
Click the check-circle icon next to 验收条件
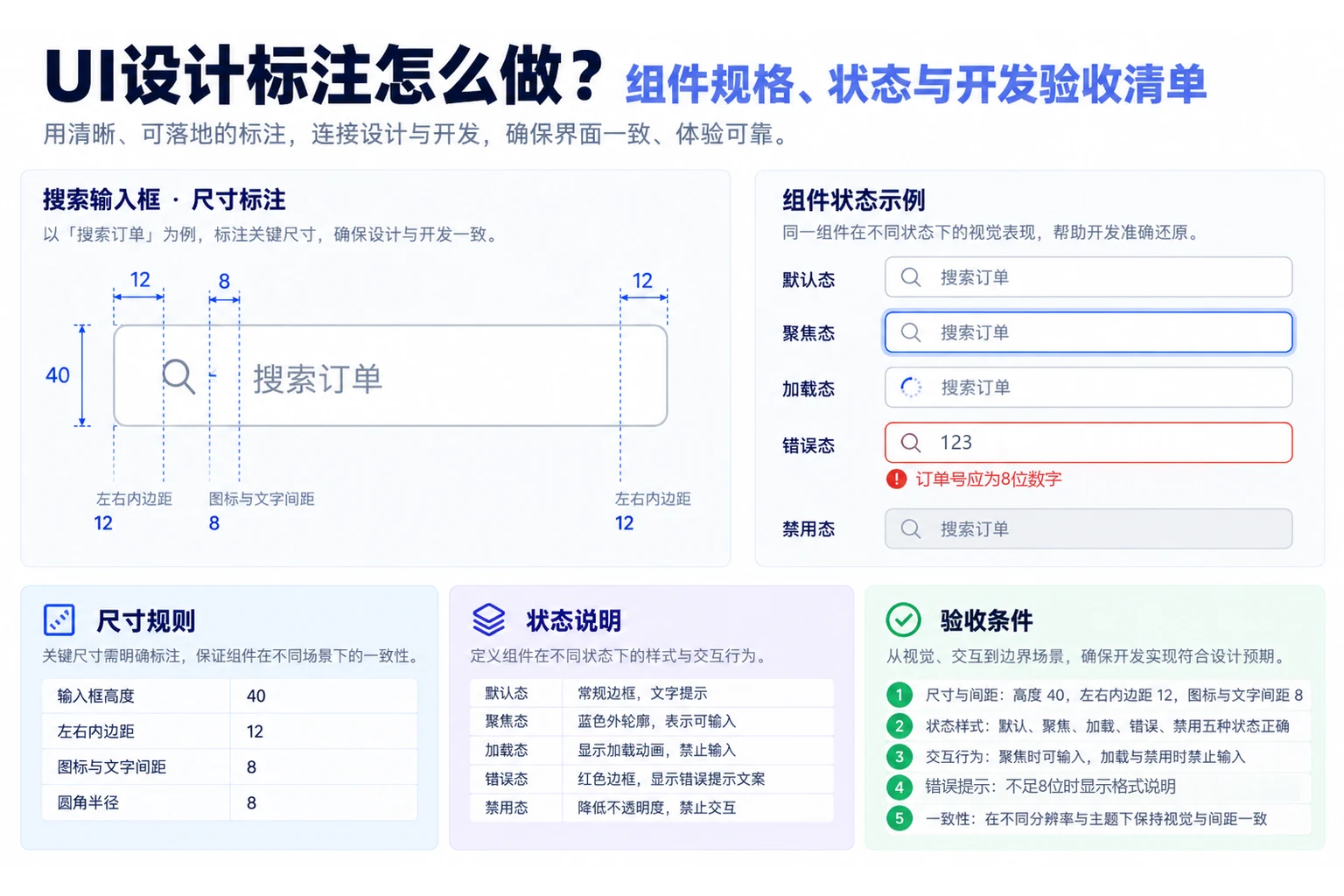click(903, 619)
